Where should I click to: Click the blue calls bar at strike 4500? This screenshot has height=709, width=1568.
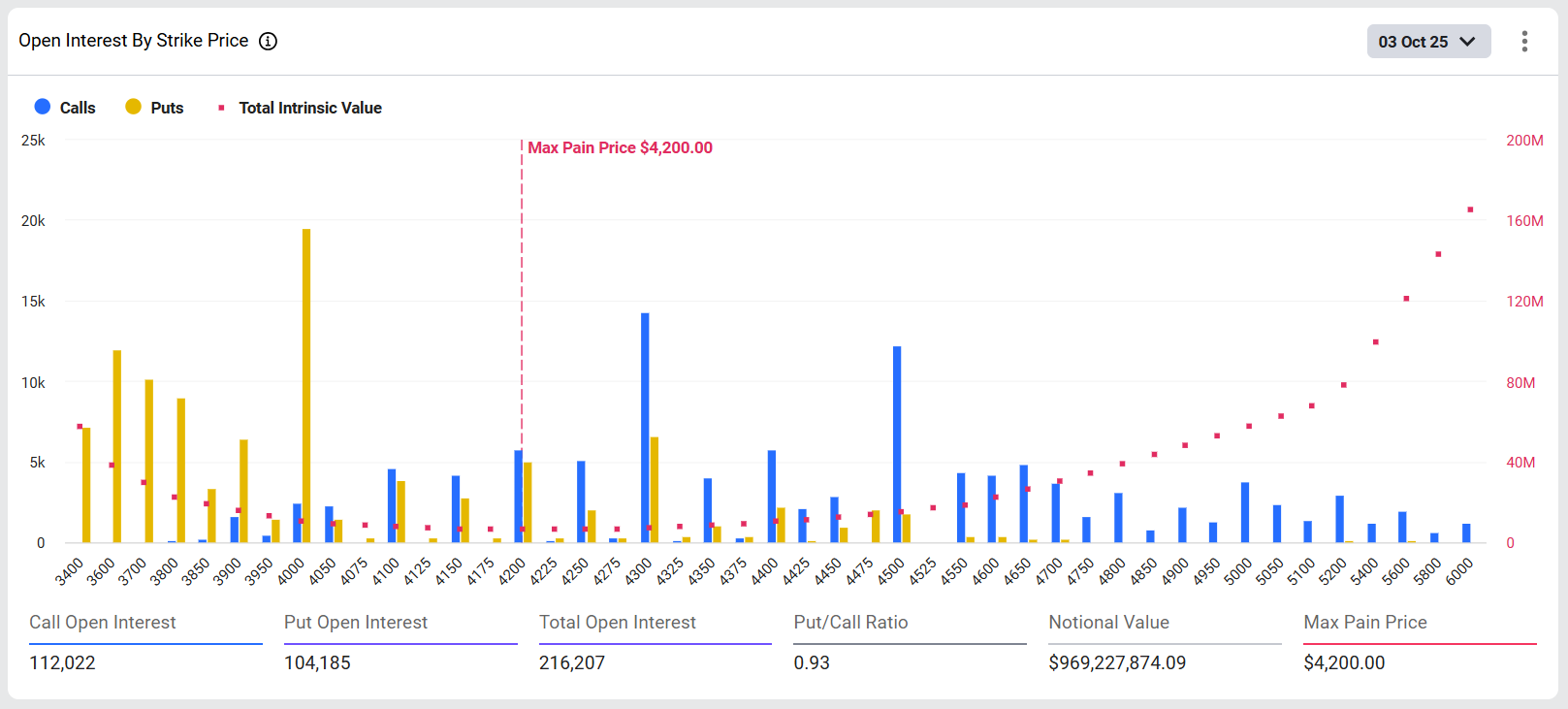coord(897,444)
